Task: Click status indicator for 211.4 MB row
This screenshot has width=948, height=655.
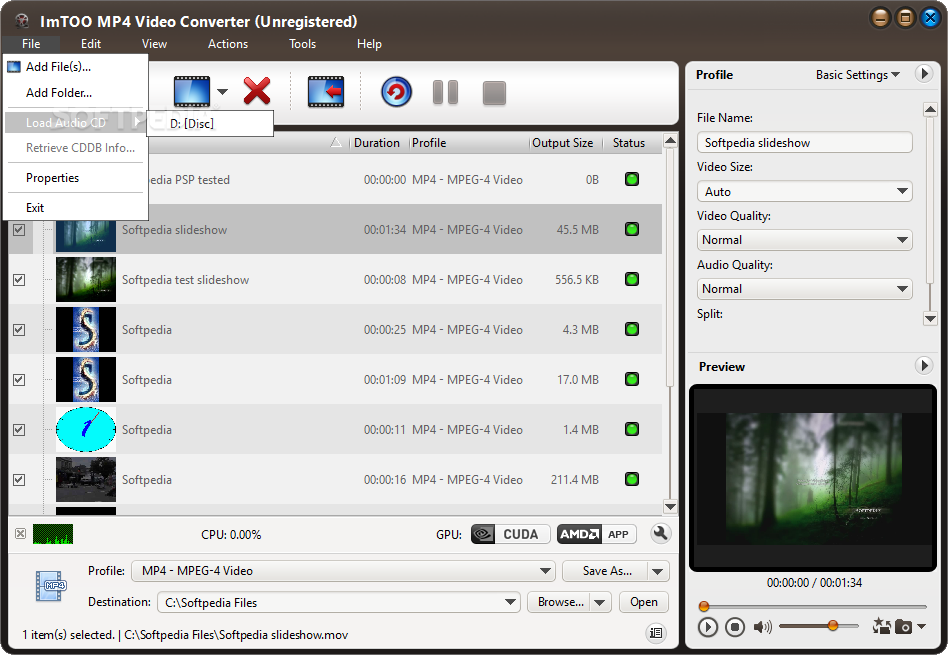Action: tap(632, 479)
